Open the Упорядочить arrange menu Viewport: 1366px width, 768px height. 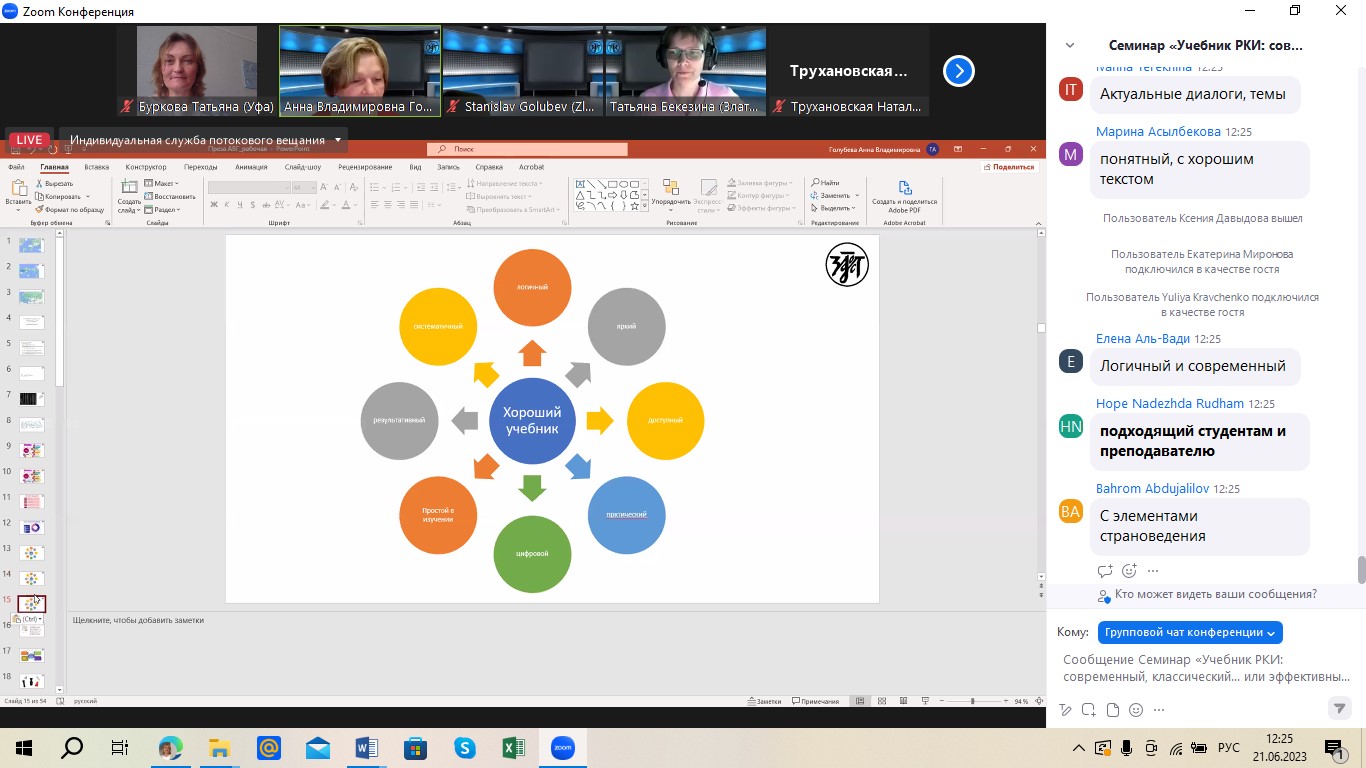[669, 195]
